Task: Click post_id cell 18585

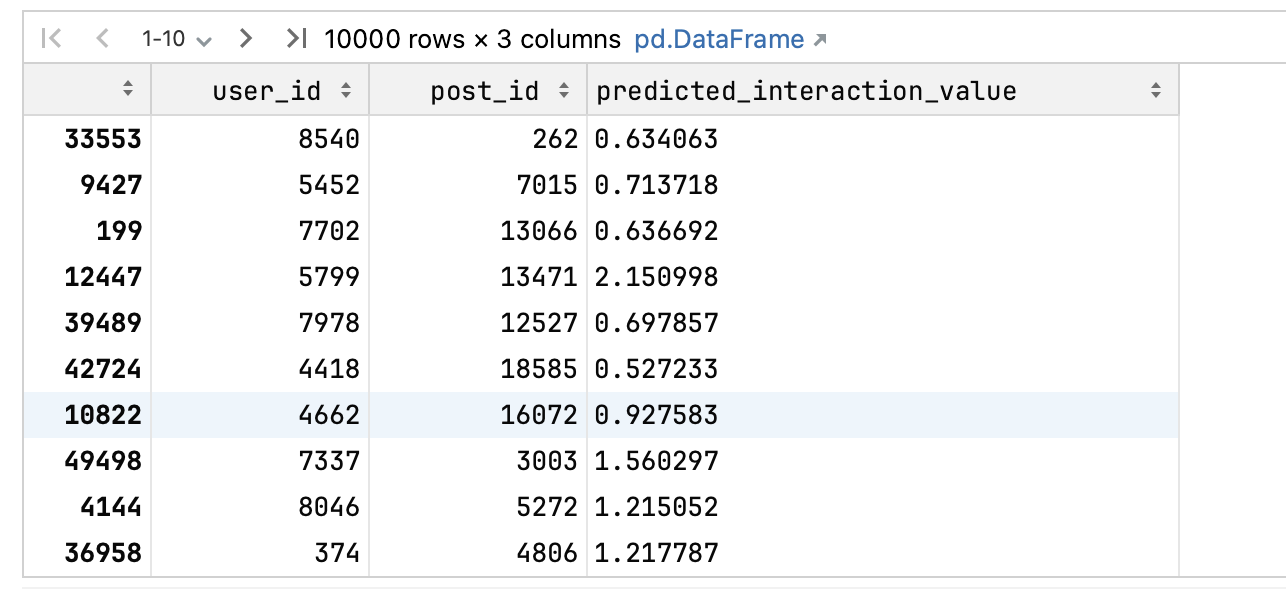Action: 539,369
